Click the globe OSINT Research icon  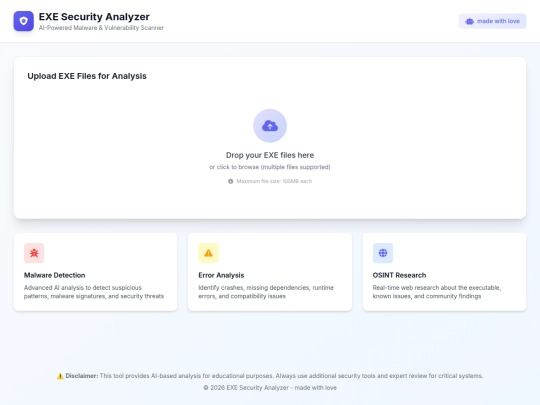coord(383,253)
